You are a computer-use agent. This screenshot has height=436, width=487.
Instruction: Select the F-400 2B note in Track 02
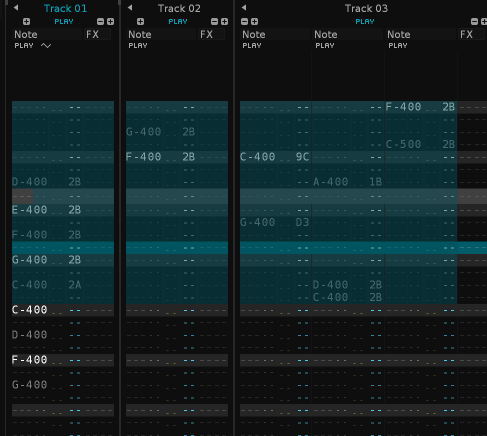point(160,157)
